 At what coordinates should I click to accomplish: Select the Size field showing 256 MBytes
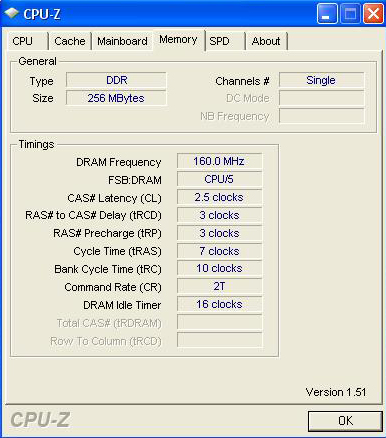coord(116,98)
